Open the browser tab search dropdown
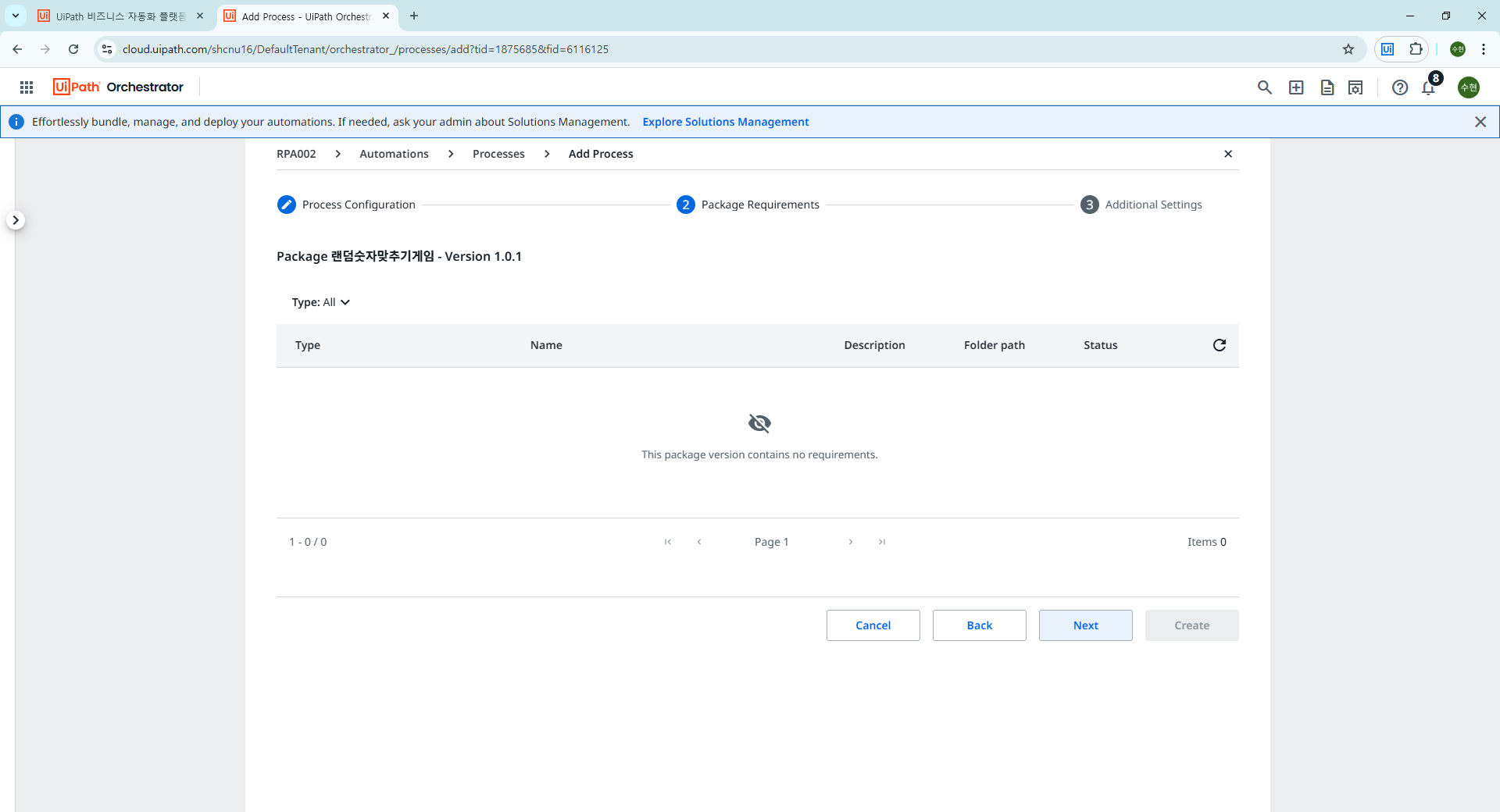This screenshot has width=1500, height=812. 16,16
